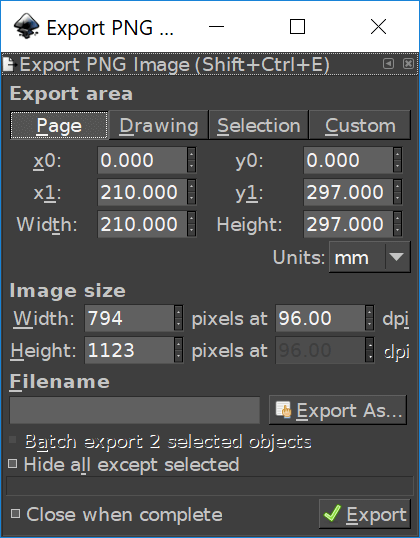Increase the x0 value with stepper arrow
Screen dimensions: 420x538
point(191,154)
